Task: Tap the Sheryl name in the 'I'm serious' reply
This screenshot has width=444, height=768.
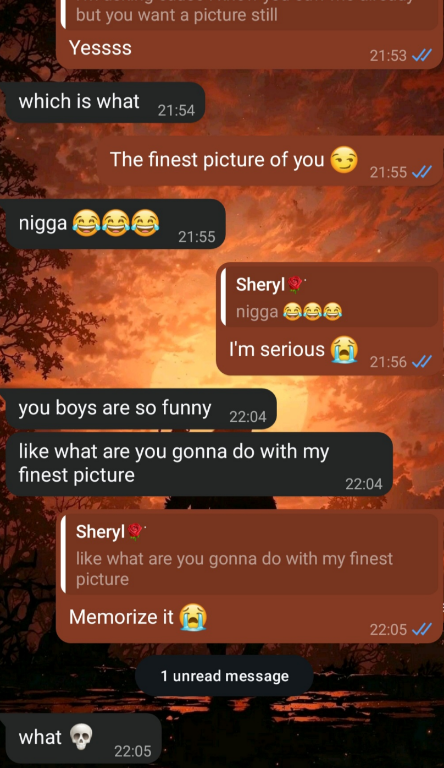Action: (260, 285)
